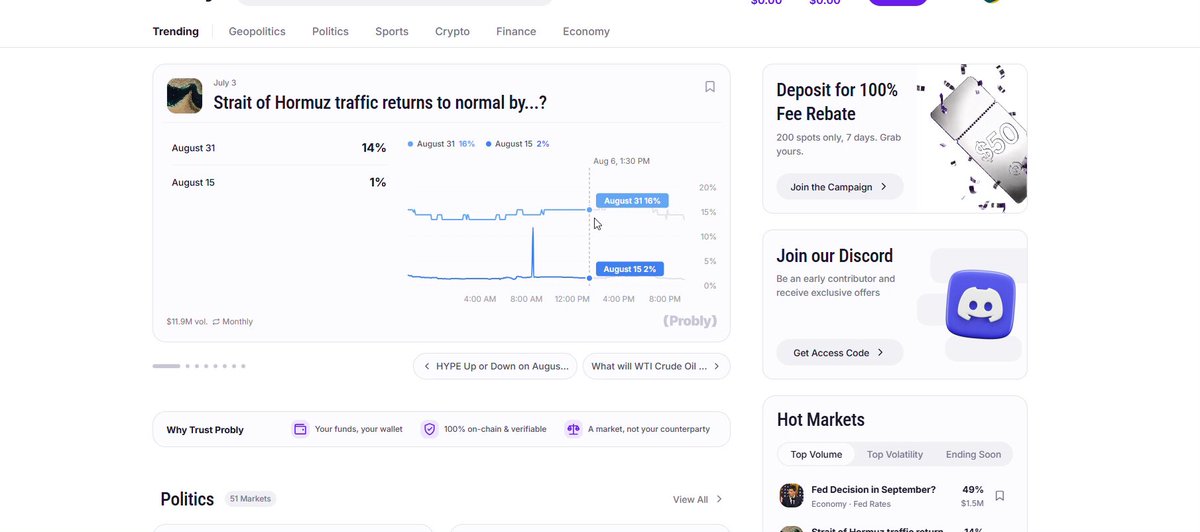The height and width of the screenshot is (532, 1200).
Task: Toggle August 15 series in chart legend
Action: tap(517, 144)
